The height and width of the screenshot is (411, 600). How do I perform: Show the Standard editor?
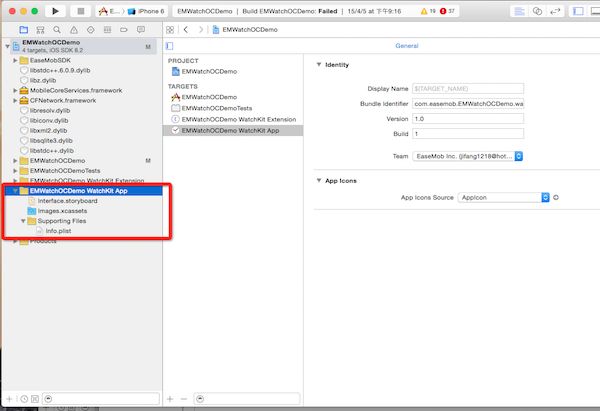519,11
